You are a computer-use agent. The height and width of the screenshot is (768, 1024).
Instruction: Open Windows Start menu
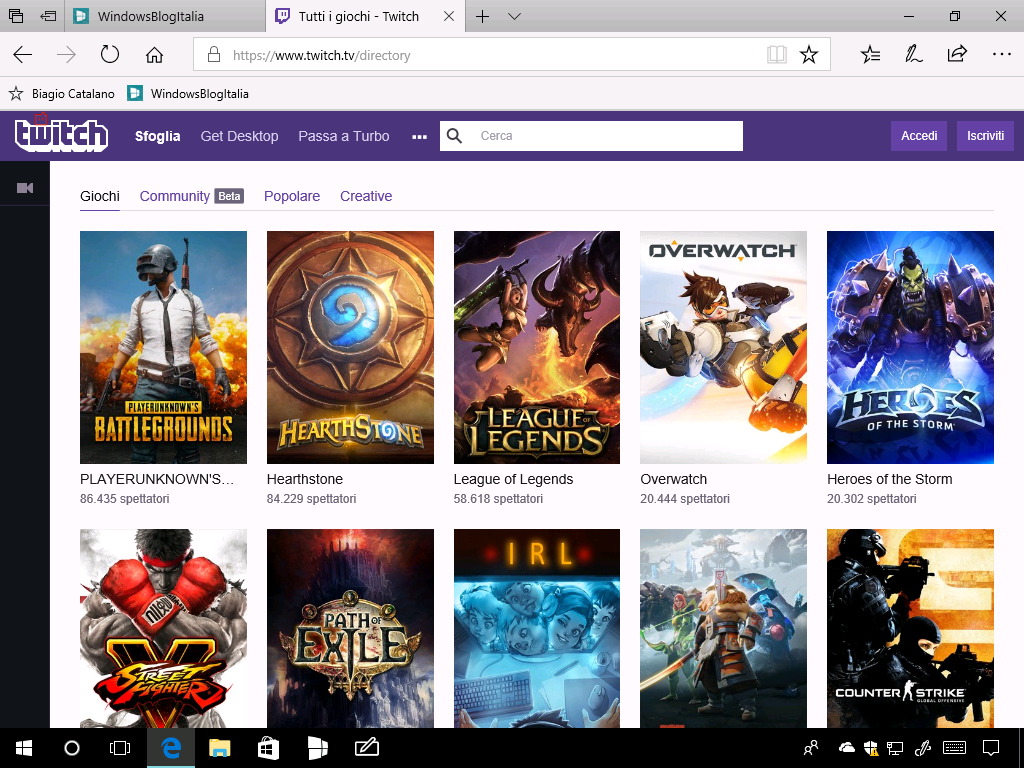(24, 748)
